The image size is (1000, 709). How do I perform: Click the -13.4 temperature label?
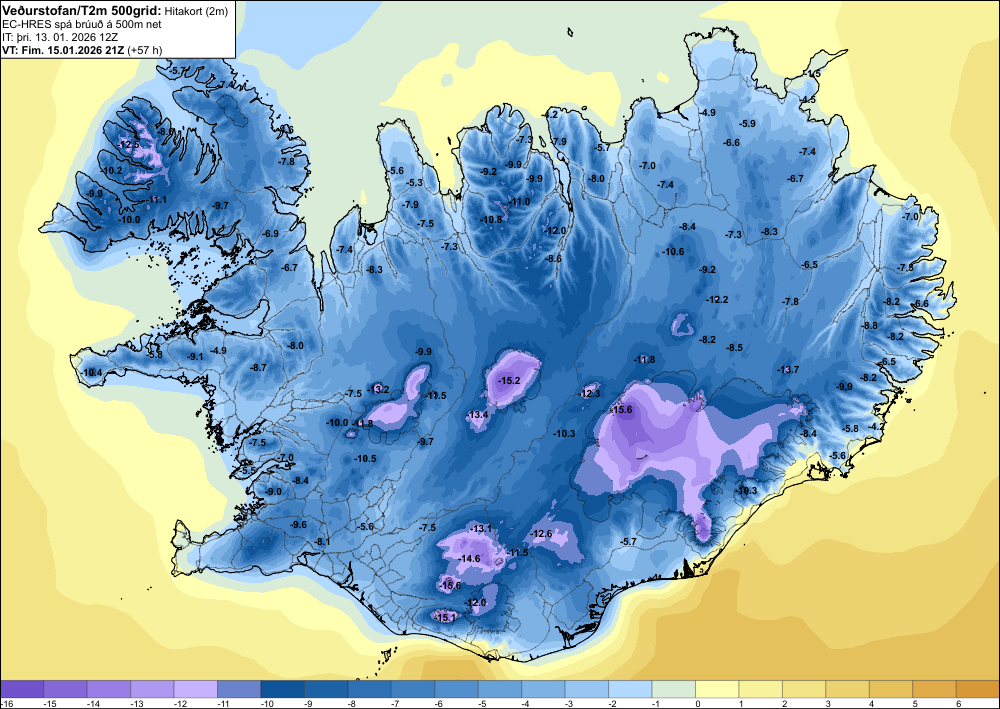coord(478,414)
